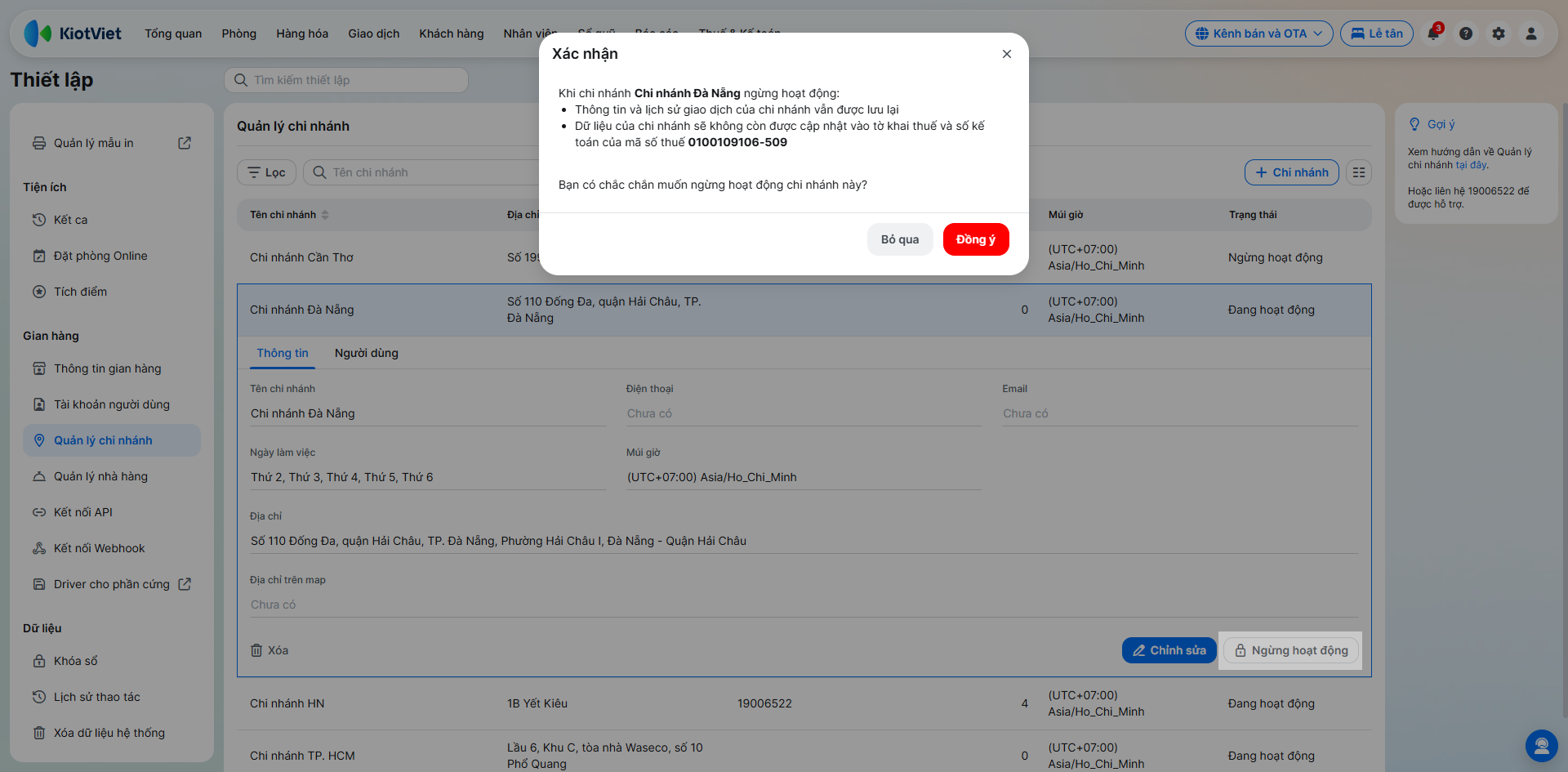Click the Quản lý chi nhánh location pin icon
Screen dimensions: 1568x772
click(39, 440)
